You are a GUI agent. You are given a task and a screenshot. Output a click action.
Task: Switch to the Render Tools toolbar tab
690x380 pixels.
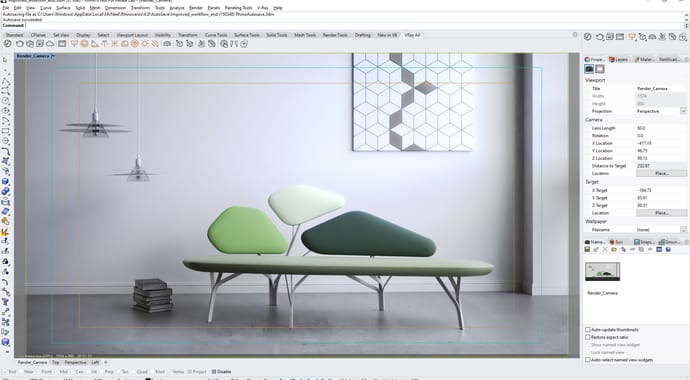[x=335, y=35]
